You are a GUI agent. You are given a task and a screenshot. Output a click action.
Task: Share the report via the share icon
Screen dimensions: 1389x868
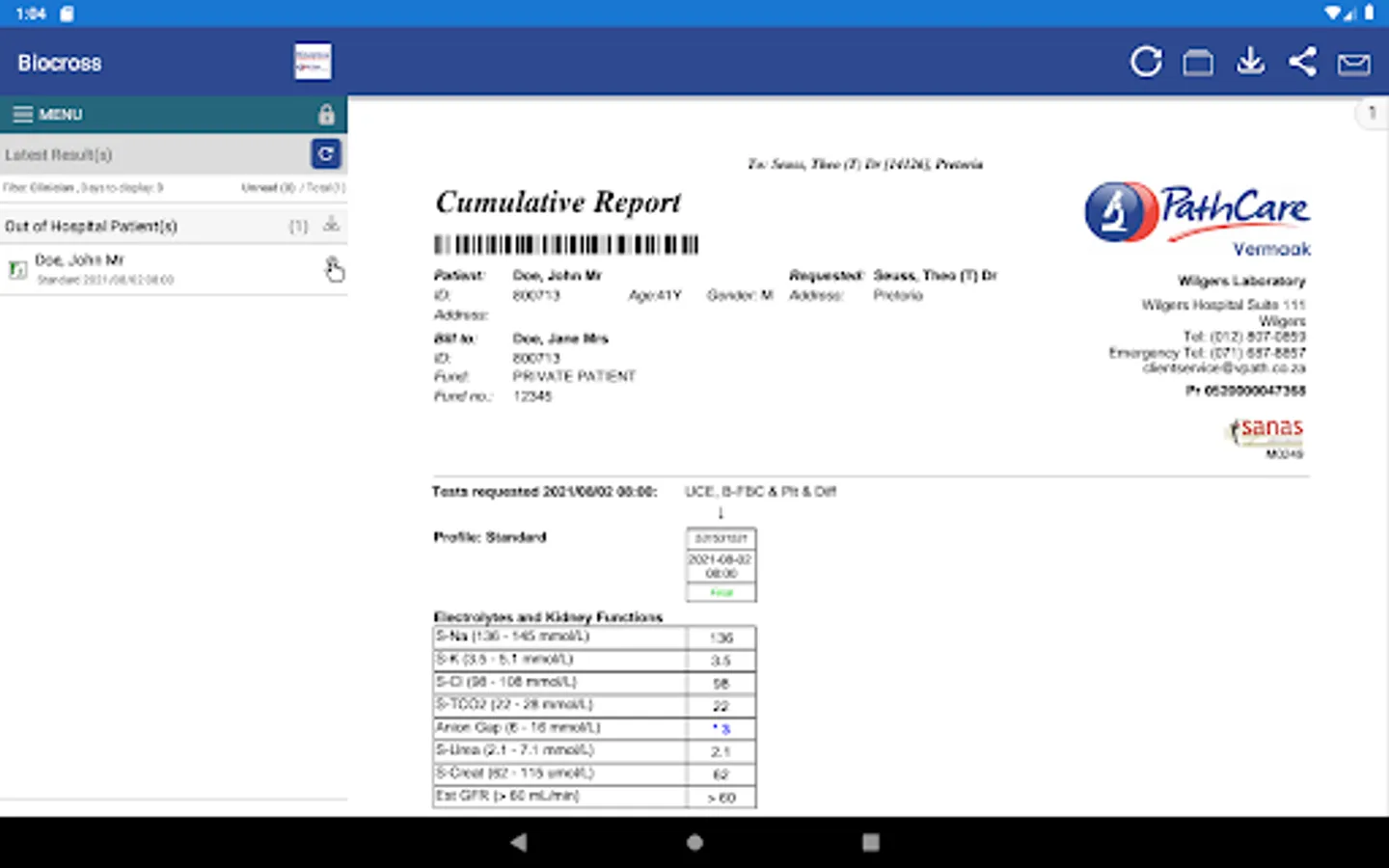pyautogui.click(x=1302, y=62)
